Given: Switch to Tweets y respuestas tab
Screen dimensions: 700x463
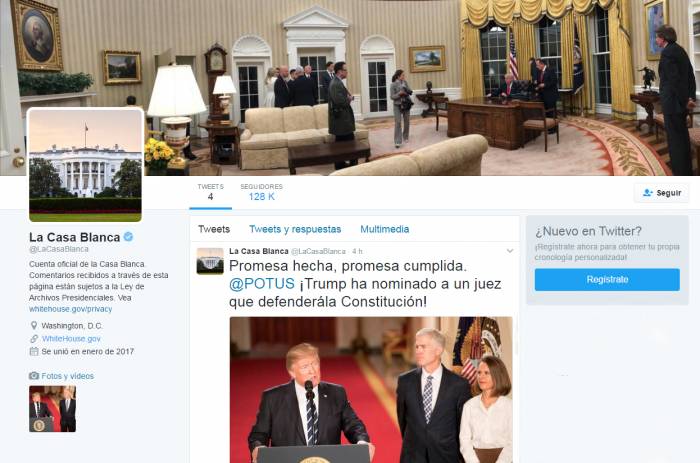Looking at the screenshot, I should [295, 229].
